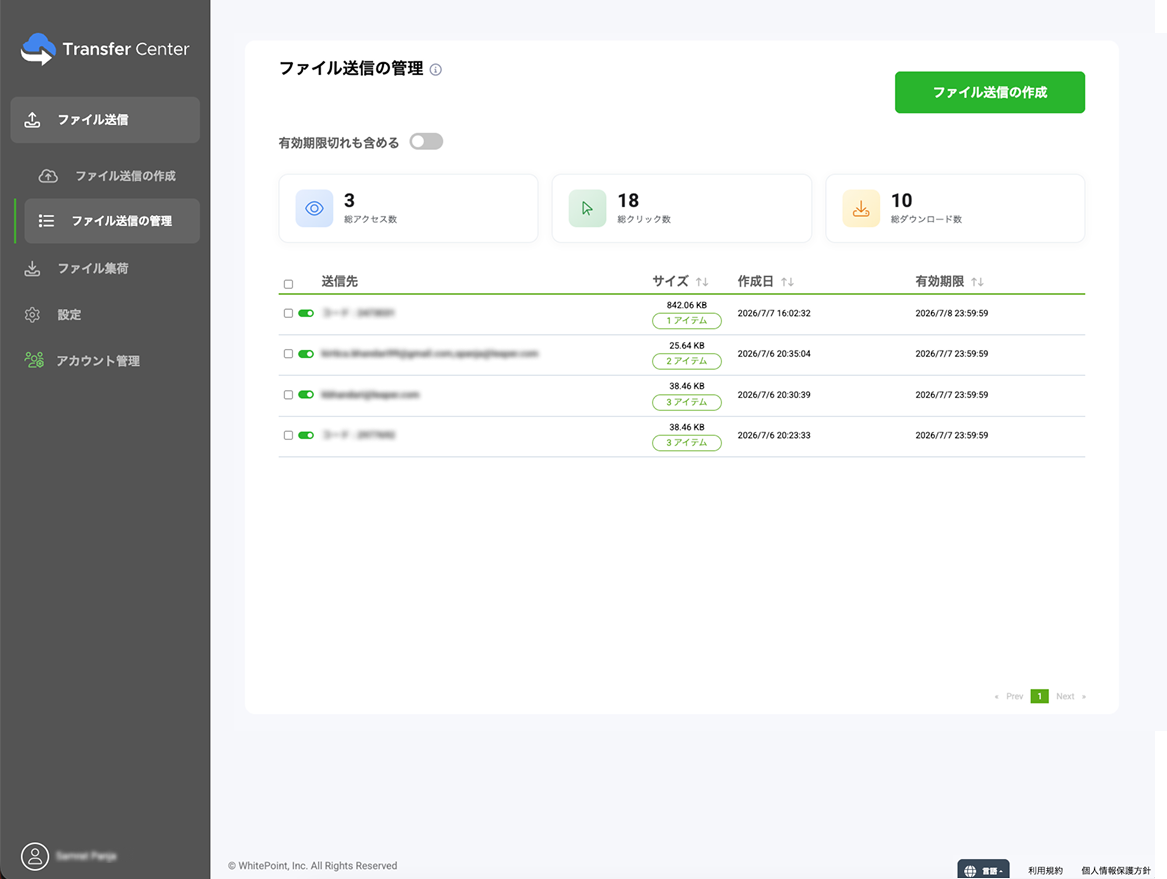Check the row created 2026/7/6 20:30:39

click(x=289, y=394)
